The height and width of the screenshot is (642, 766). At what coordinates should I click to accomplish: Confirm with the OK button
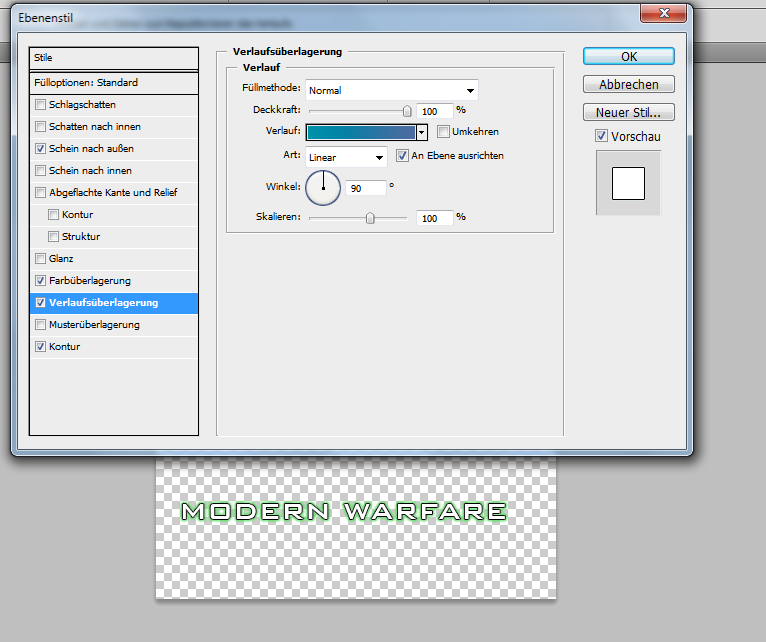629,57
